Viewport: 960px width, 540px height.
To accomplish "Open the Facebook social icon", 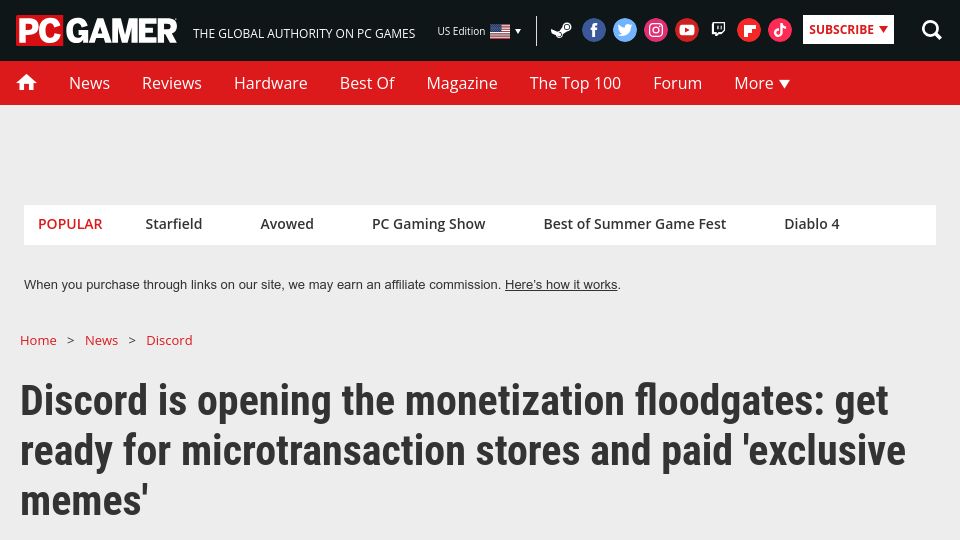I will click(x=593, y=30).
